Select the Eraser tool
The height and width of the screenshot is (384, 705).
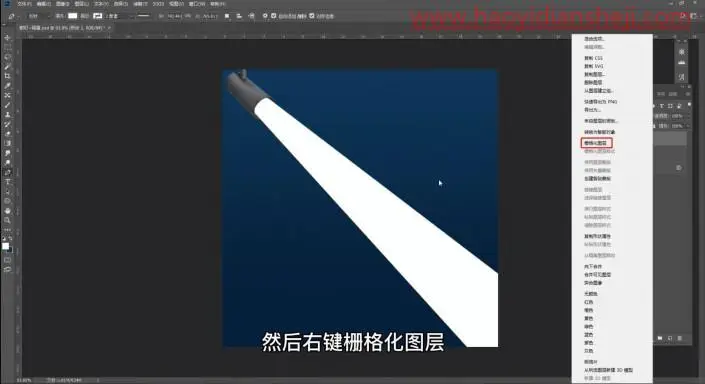point(7,134)
